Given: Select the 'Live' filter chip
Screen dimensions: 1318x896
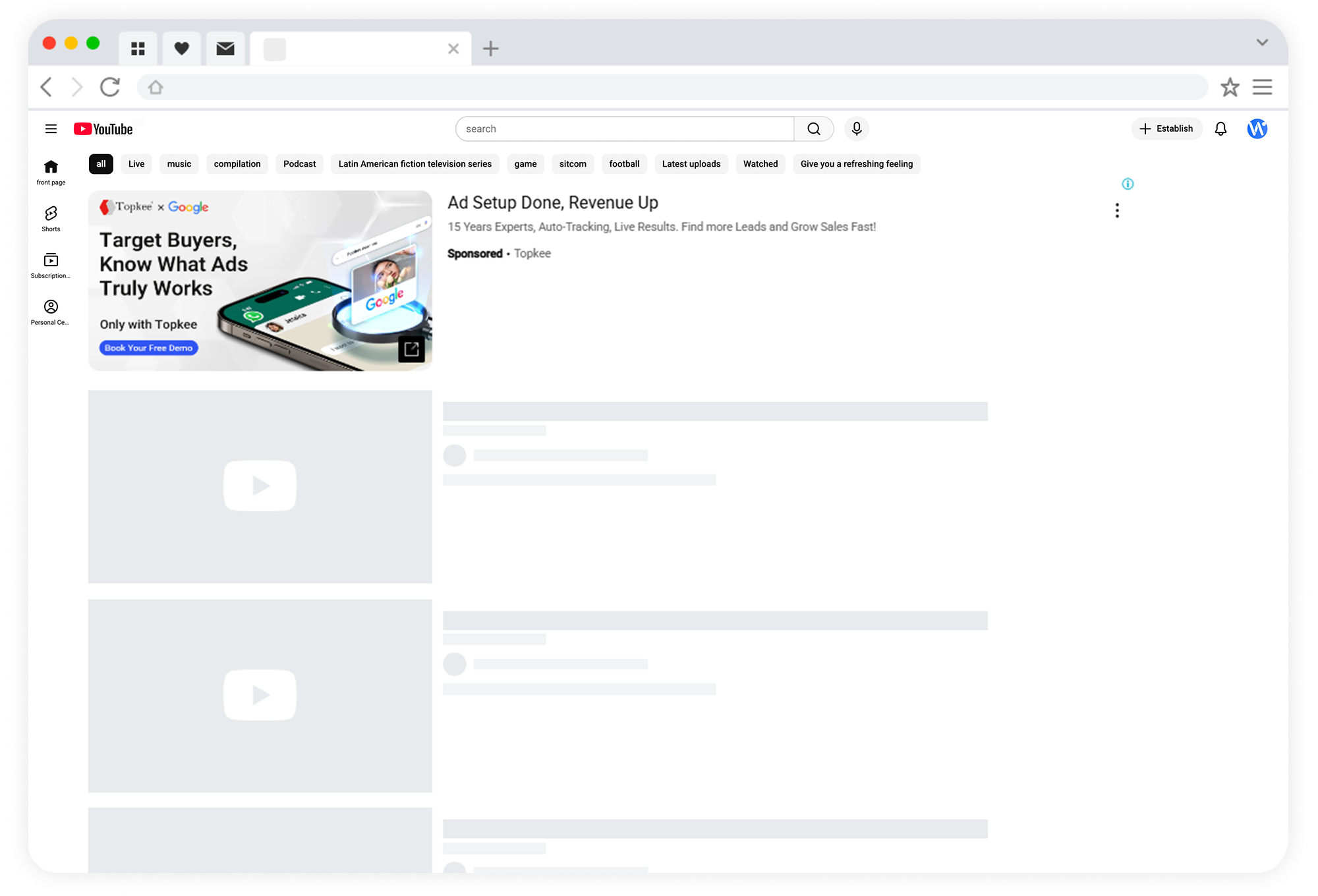Looking at the screenshot, I should point(136,164).
